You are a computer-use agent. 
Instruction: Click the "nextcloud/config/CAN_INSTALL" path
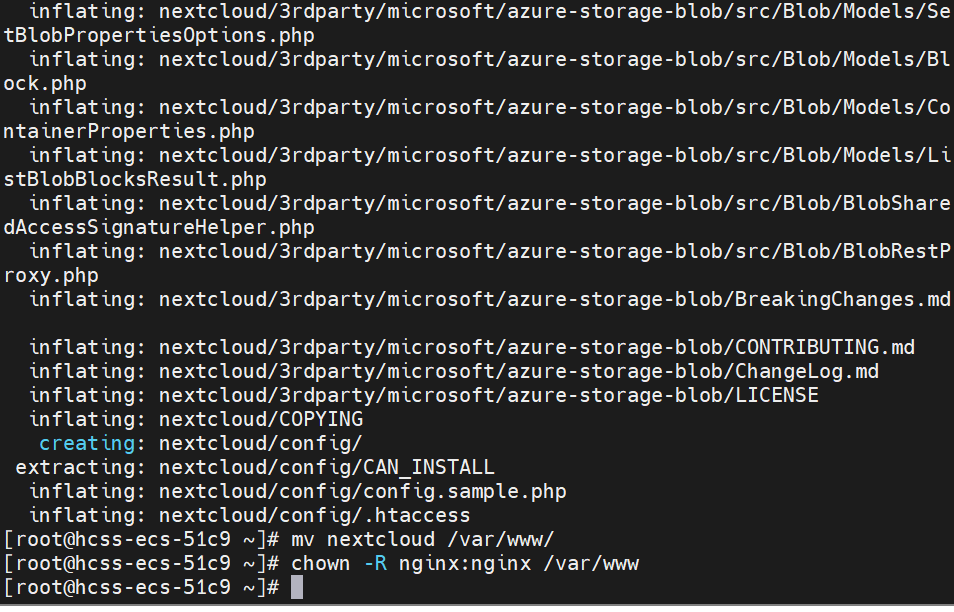[x=326, y=467]
